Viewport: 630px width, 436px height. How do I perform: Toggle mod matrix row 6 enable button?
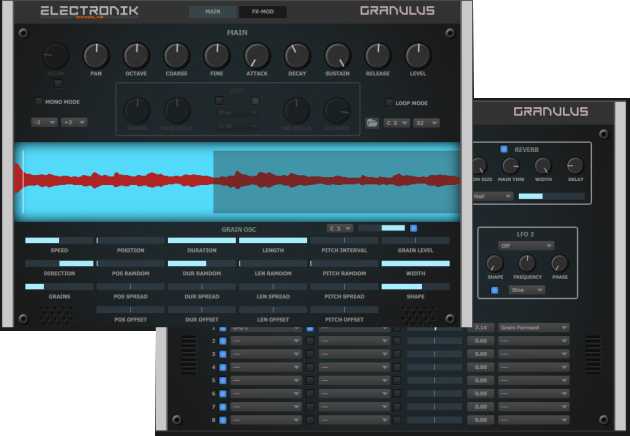tap(223, 394)
